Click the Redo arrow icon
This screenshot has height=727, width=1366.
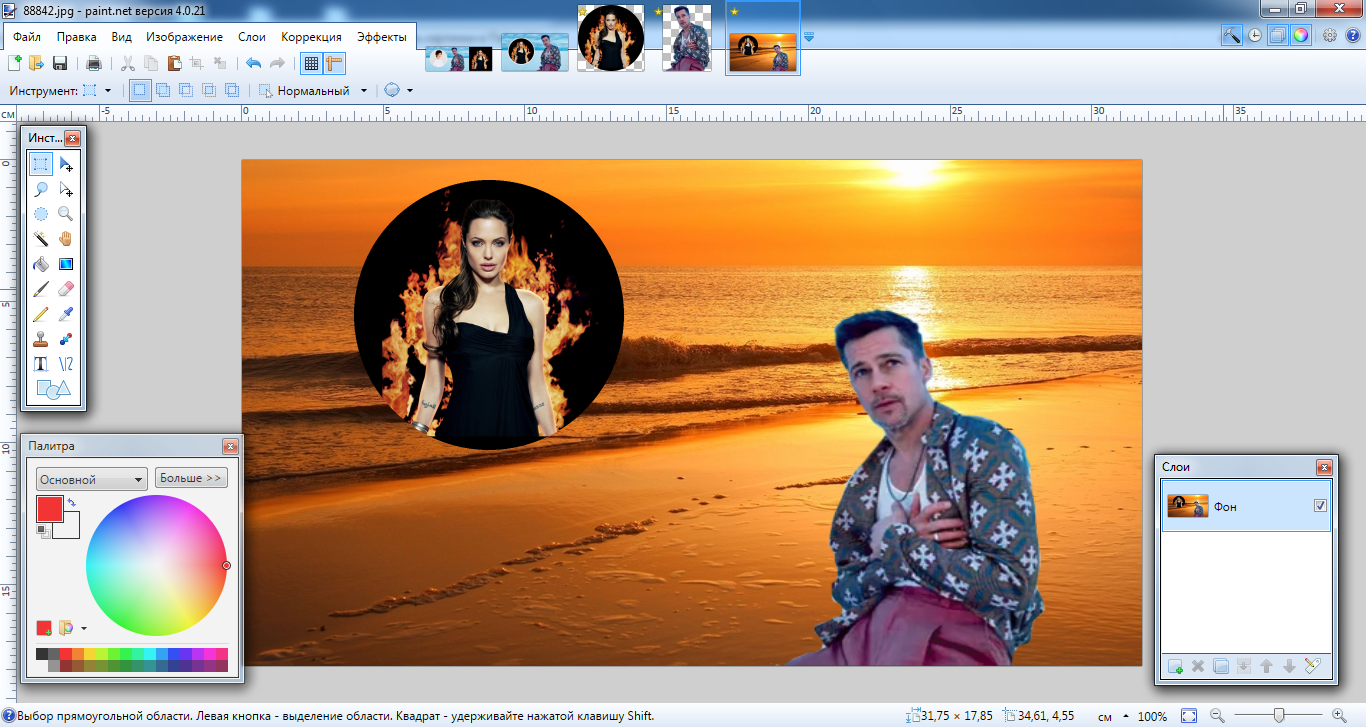coord(277,63)
